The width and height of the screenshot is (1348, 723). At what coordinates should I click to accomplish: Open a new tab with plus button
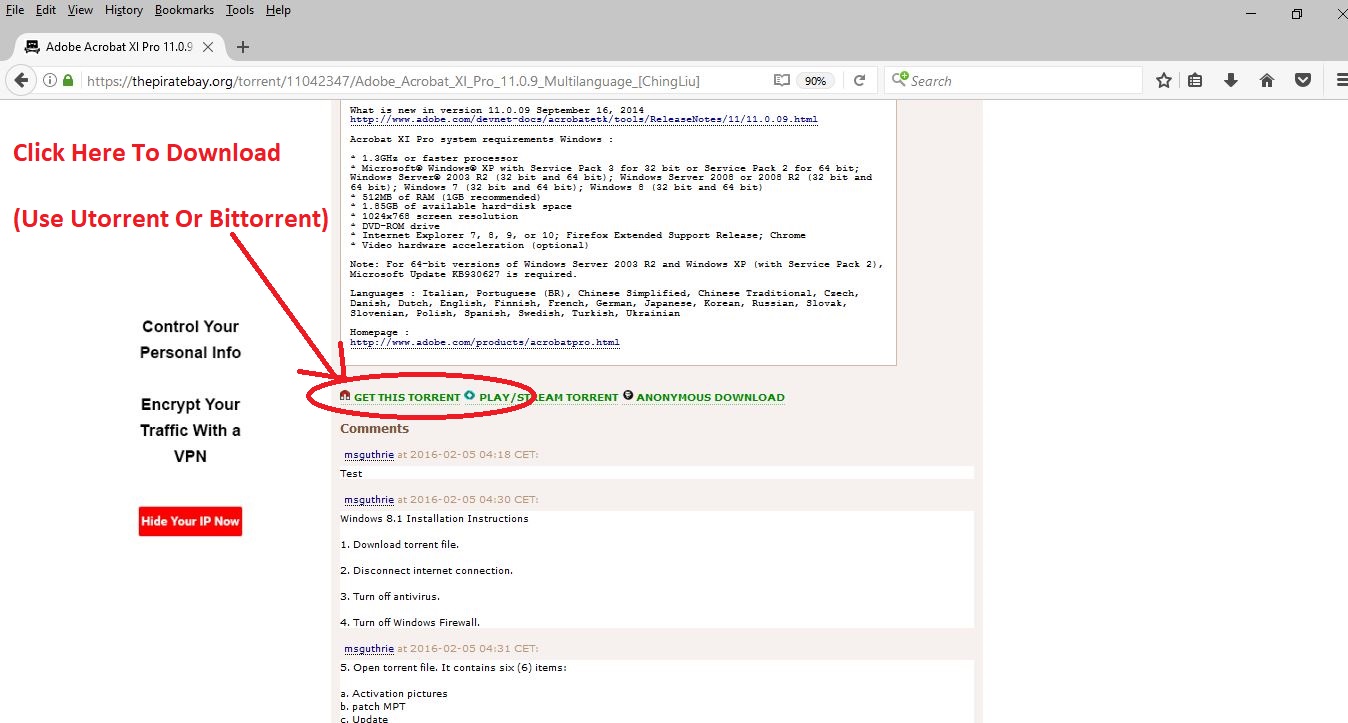243,47
